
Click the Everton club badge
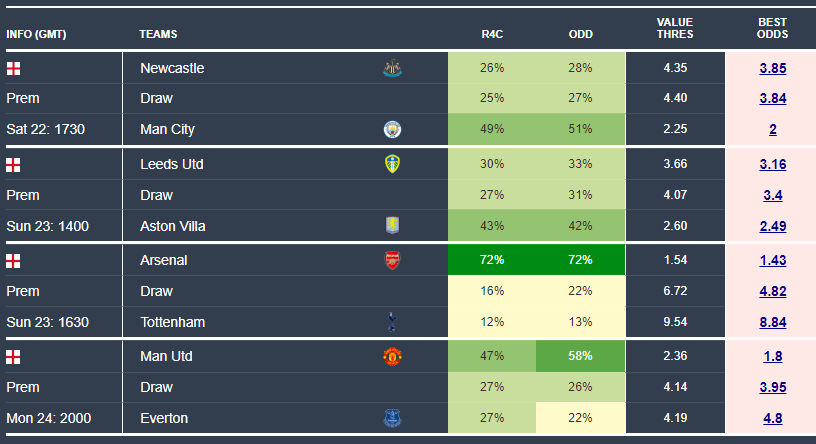391,418
